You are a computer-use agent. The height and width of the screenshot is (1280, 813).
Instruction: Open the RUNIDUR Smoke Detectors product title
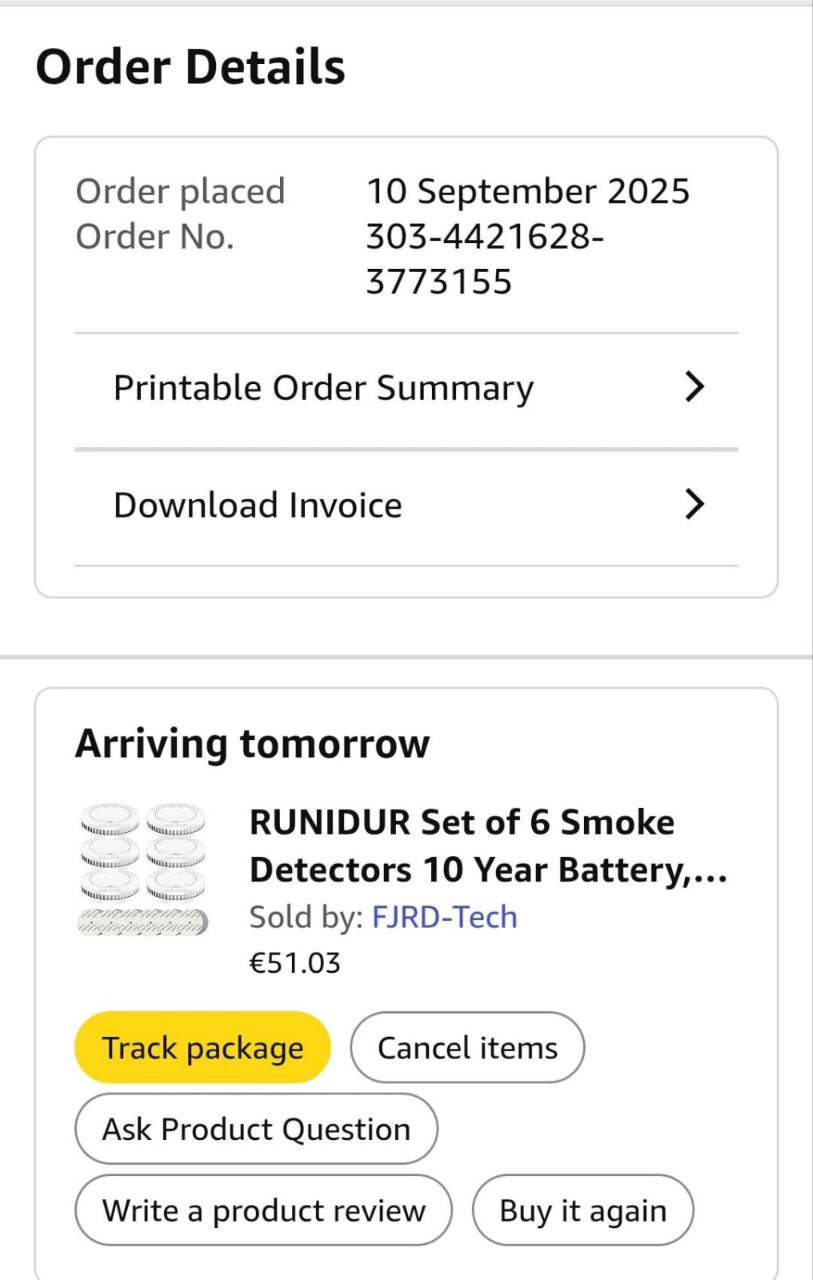487,846
